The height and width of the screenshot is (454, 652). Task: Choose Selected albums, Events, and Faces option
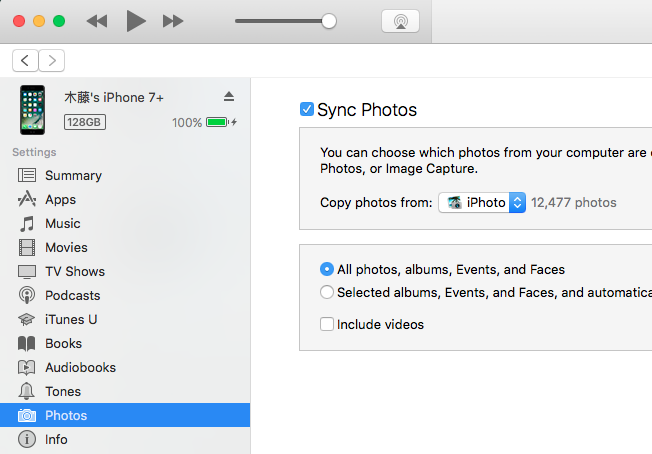[327, 293]
